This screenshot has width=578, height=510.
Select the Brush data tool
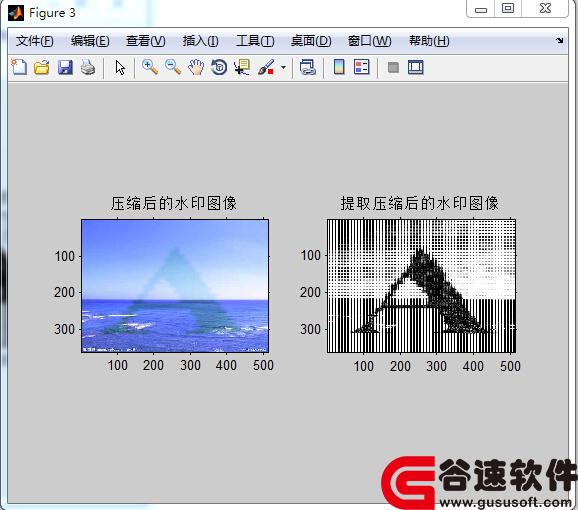tap(266, 67)
